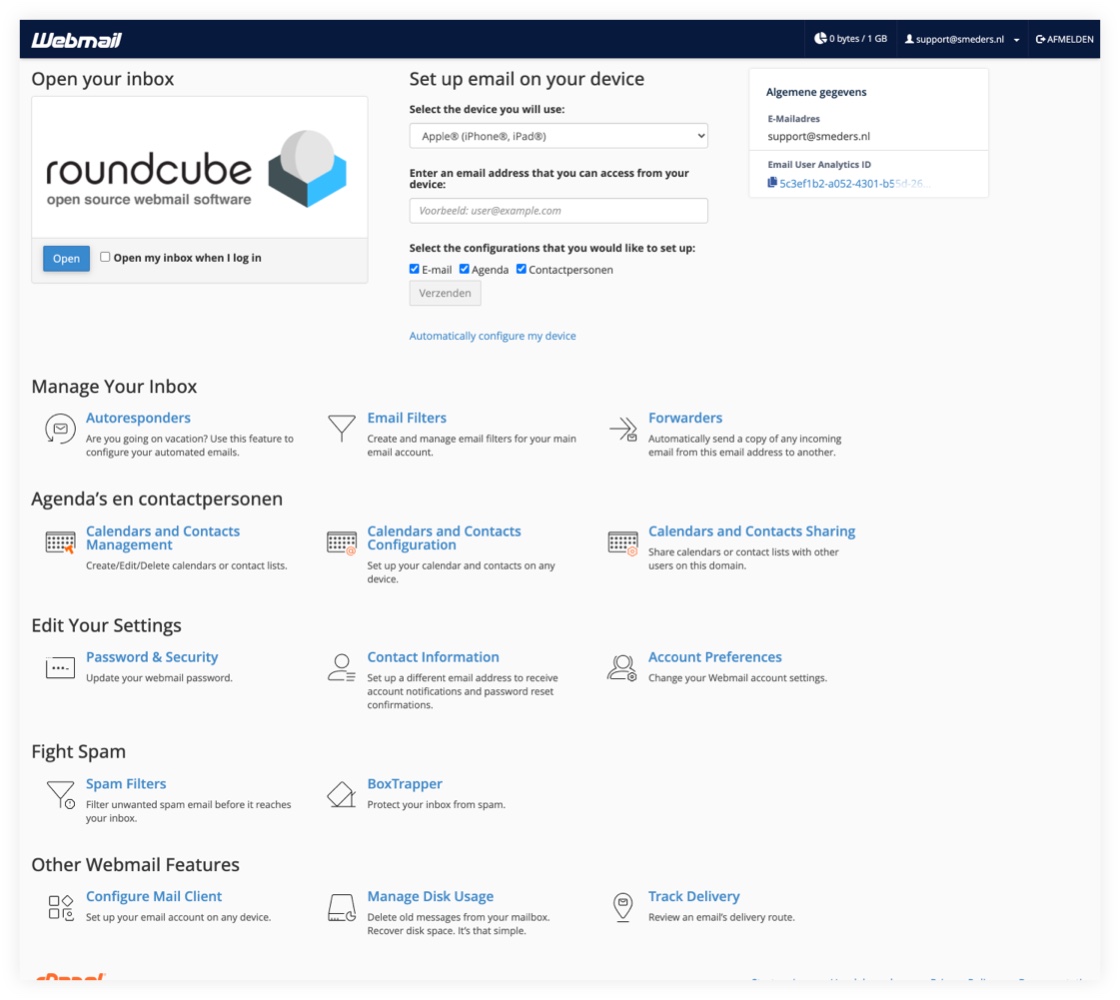Image resolution: width=1120 pixels, height=1000 pixels.
Task: Click the Autoresponders envelope icon
Action: coord(60,429)
